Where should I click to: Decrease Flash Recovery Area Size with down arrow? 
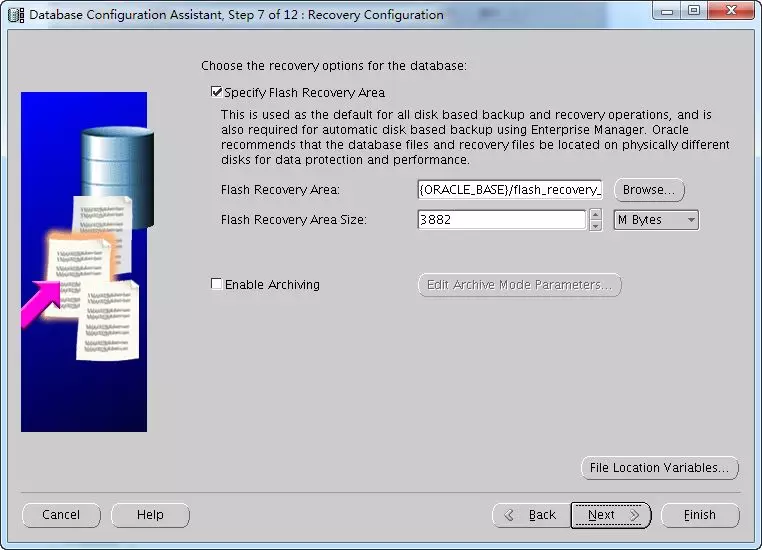[x=595, y=225]
